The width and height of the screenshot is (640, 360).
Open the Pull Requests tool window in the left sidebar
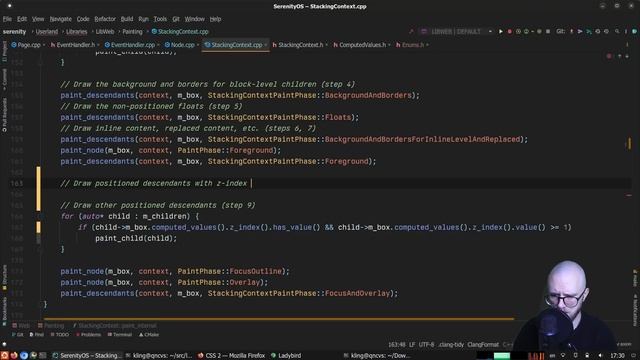click(x=4, y=115)
